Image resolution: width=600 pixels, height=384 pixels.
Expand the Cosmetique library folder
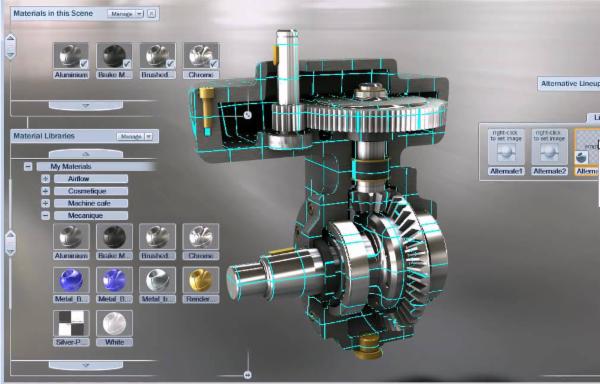click(x=46, y=191)
